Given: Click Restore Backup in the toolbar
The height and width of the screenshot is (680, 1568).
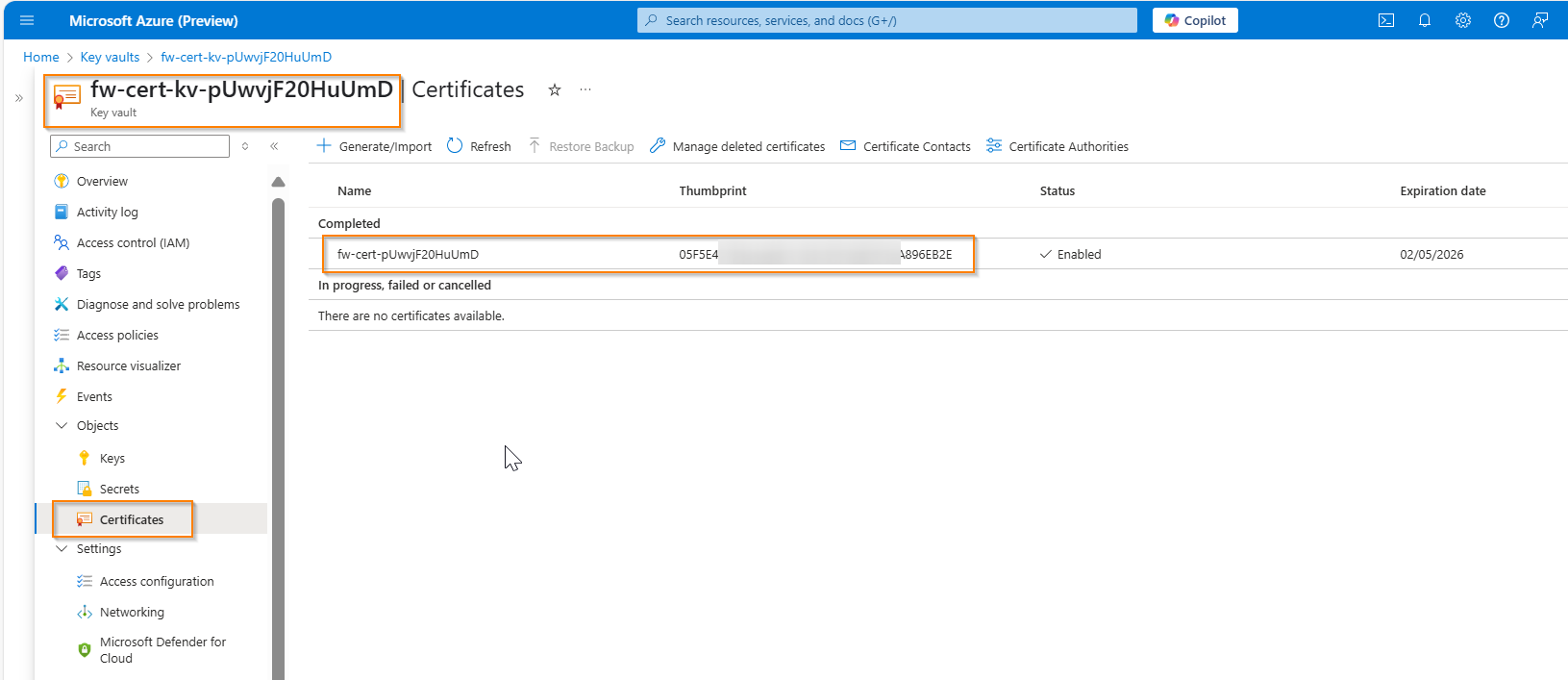Looking at the screenshot, I should coord(581,146).
